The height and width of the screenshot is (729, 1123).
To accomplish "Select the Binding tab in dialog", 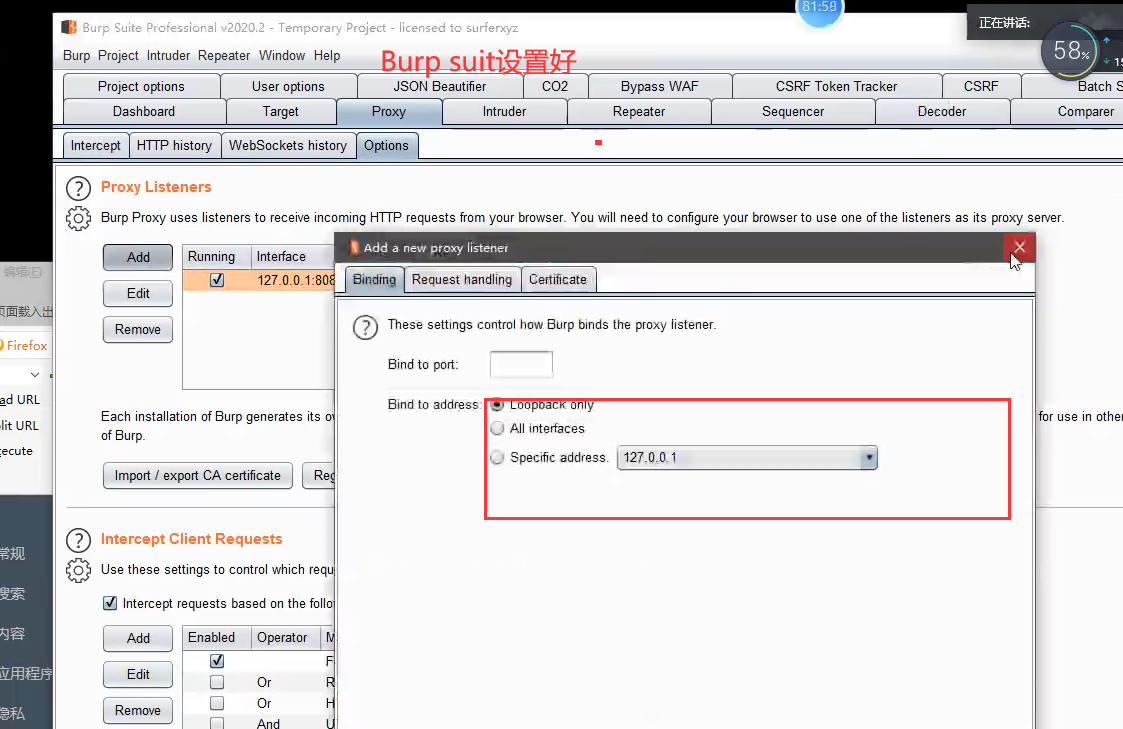I will coord(374,279).
